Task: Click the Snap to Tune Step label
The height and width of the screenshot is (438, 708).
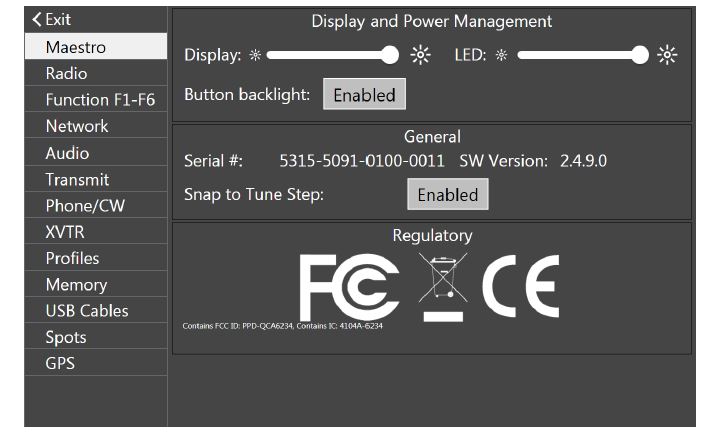Action: 254,194
